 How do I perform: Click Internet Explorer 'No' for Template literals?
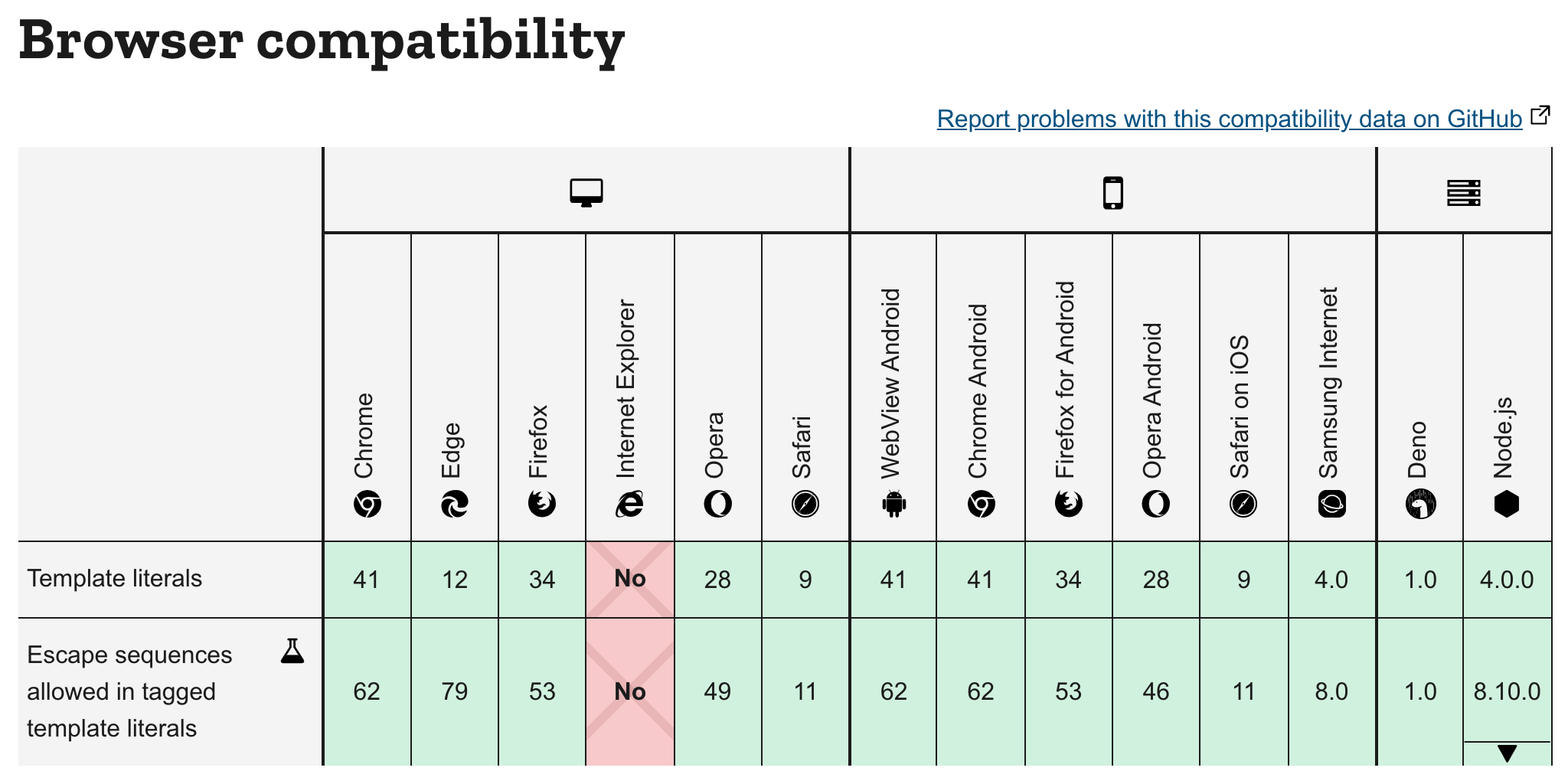[629, 579]
